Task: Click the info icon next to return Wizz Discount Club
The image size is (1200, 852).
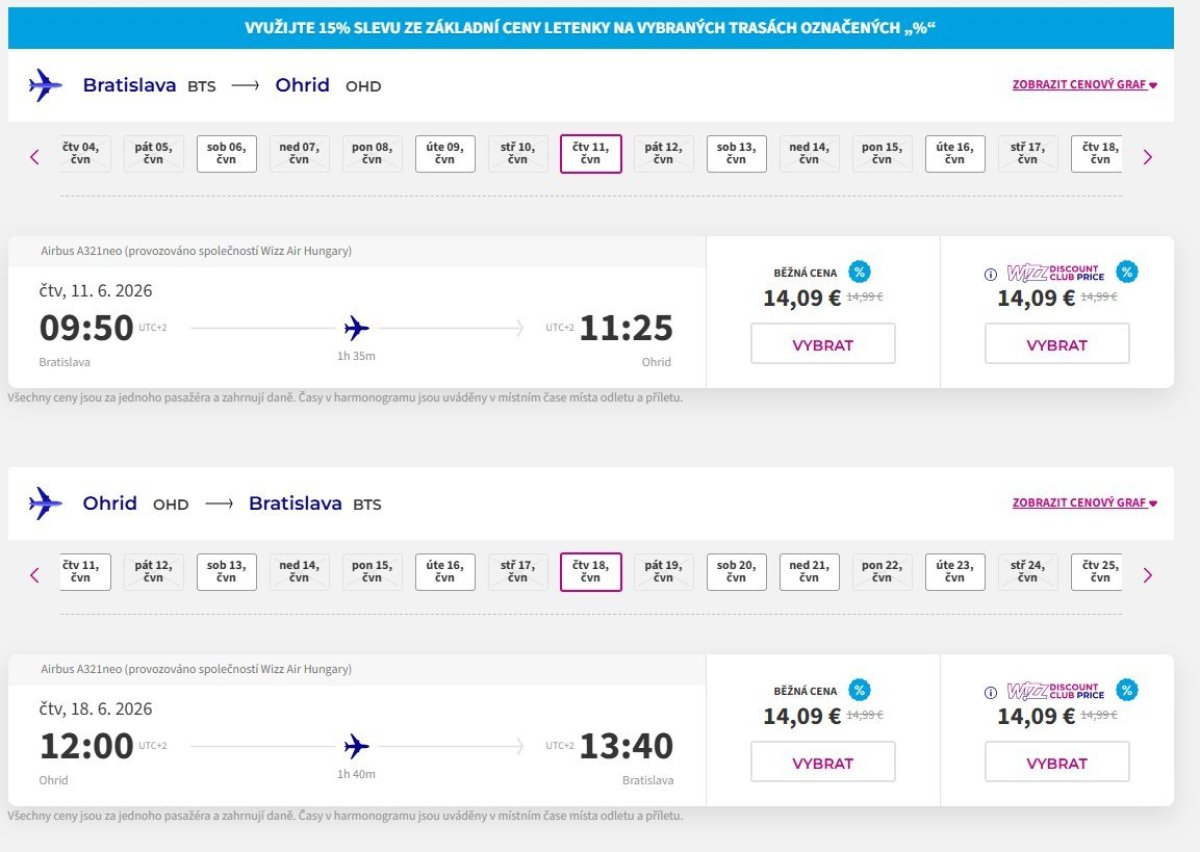Action: point(991,692)
